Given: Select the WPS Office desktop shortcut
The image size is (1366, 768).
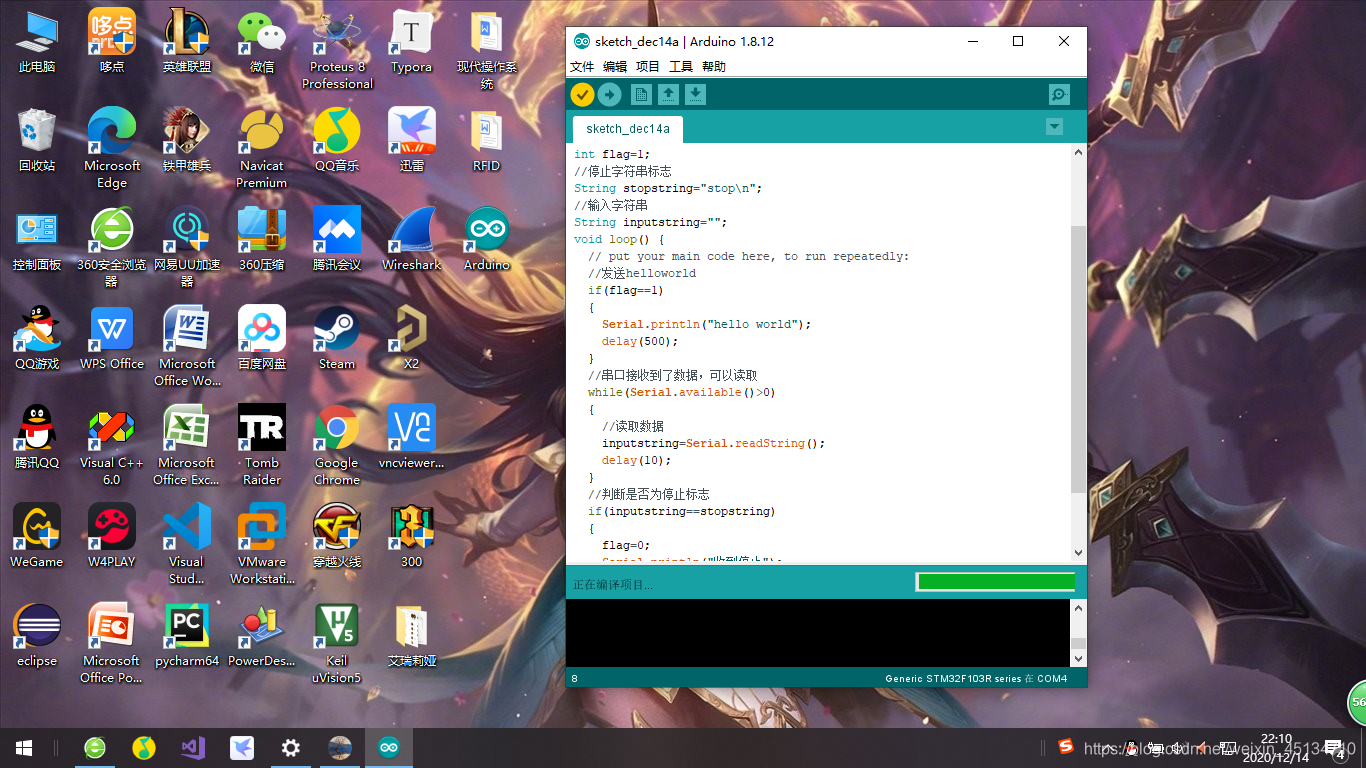Looking at the screenshot, I should pos(112,339).
